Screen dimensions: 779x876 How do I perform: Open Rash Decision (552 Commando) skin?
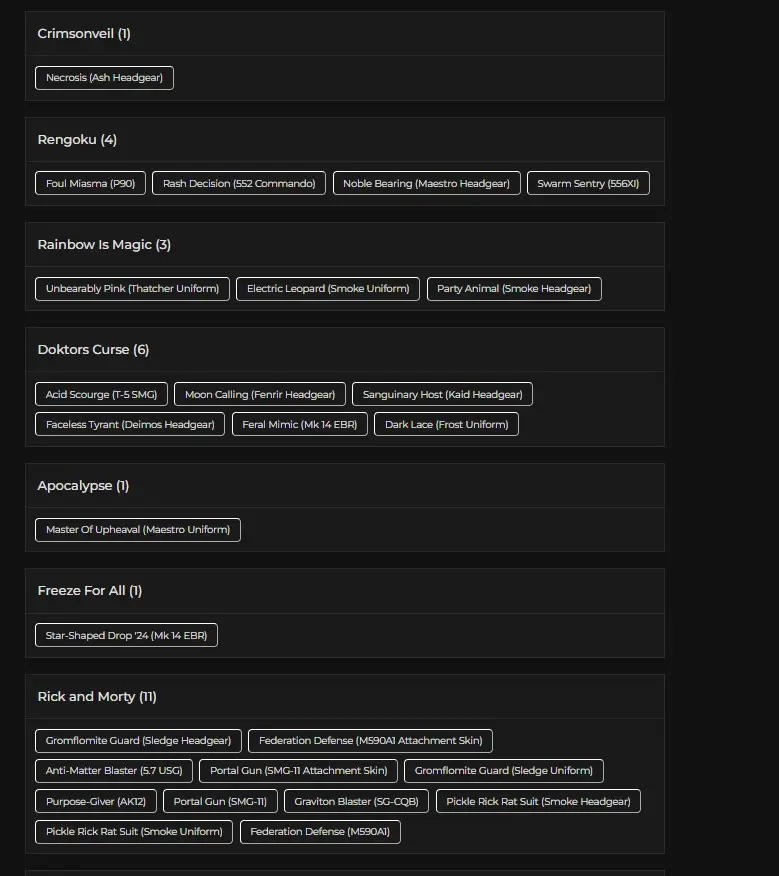pos(239,183)
